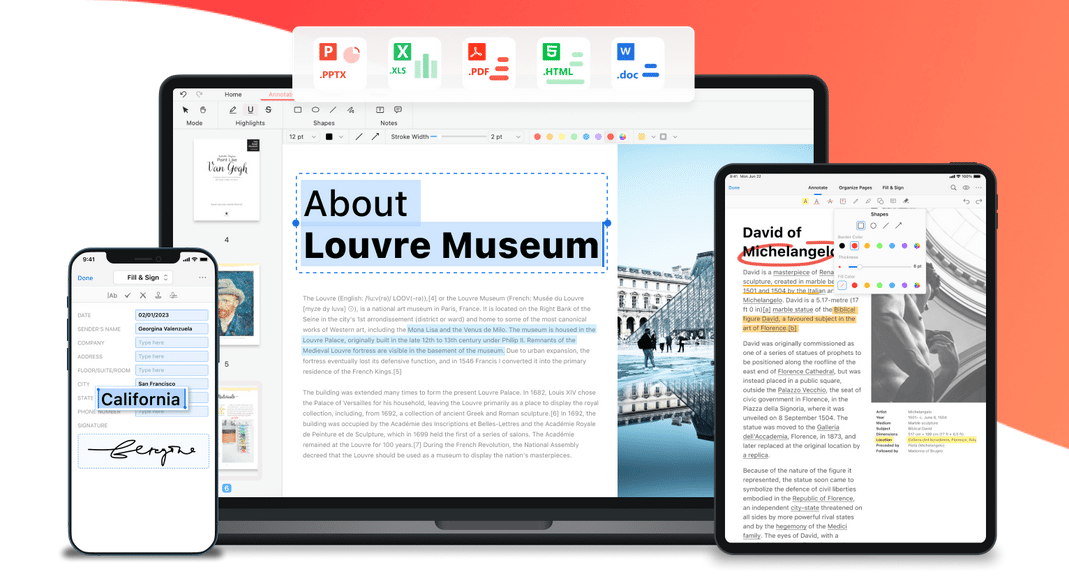Choose the strikethrough S tool in Highlights

click(x=268, y=110)
